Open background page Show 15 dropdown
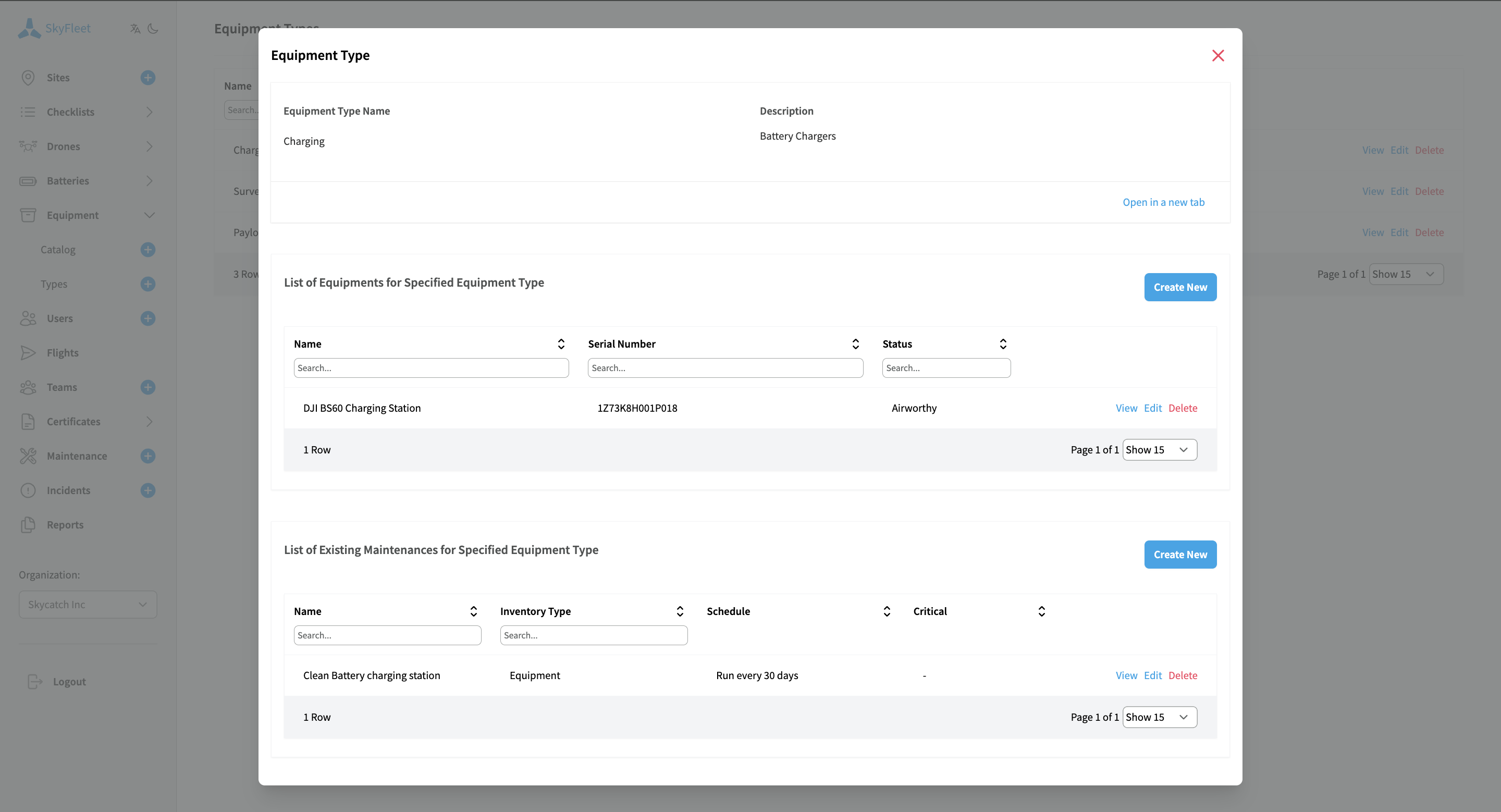Image resolution: width=1501 pixels, height=812 pixels. pyautogui.click(x=1406, y=274)
